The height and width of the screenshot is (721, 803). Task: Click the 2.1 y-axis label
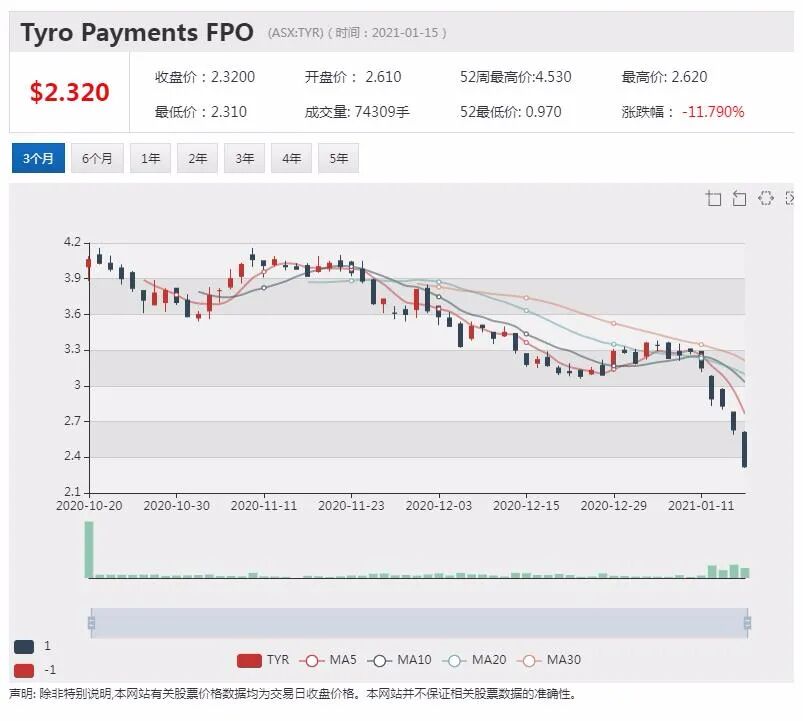tap(72, 492)
